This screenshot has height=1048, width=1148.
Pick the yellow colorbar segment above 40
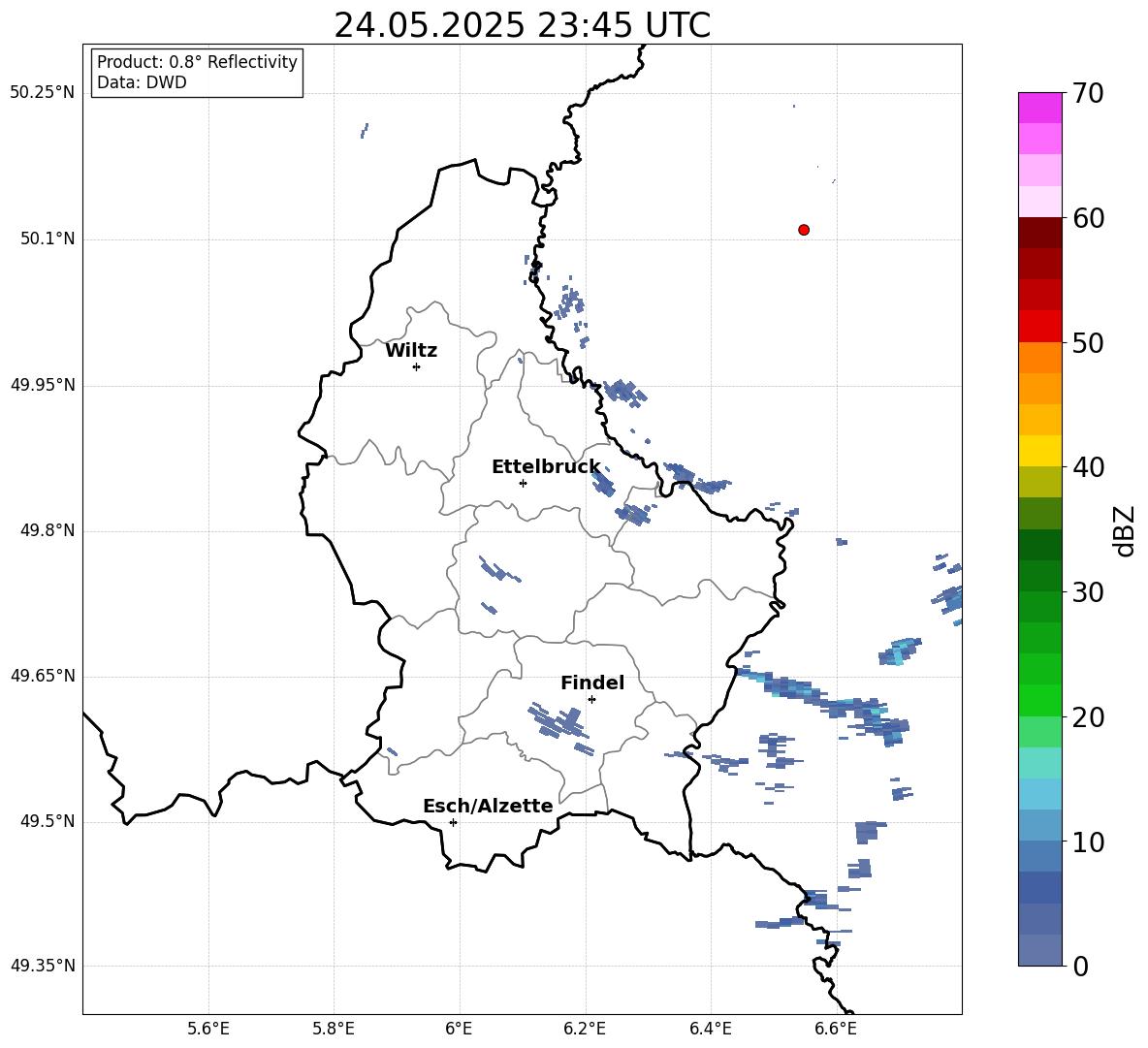coord(1039,451)
